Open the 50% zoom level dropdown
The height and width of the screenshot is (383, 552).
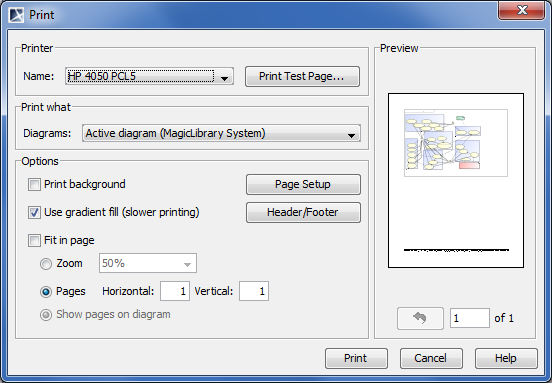pos(148,263)
